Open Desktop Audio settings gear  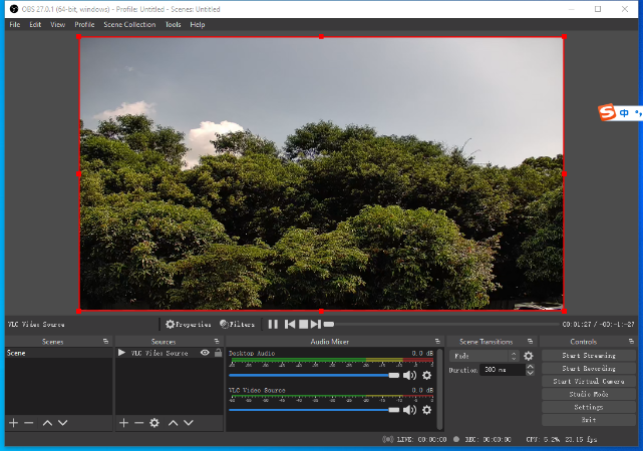[x=426, y=375]
